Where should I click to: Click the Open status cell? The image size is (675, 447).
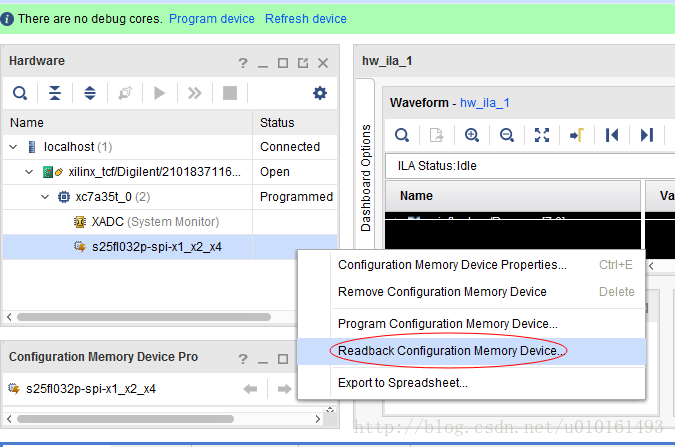tap(275, 172)
